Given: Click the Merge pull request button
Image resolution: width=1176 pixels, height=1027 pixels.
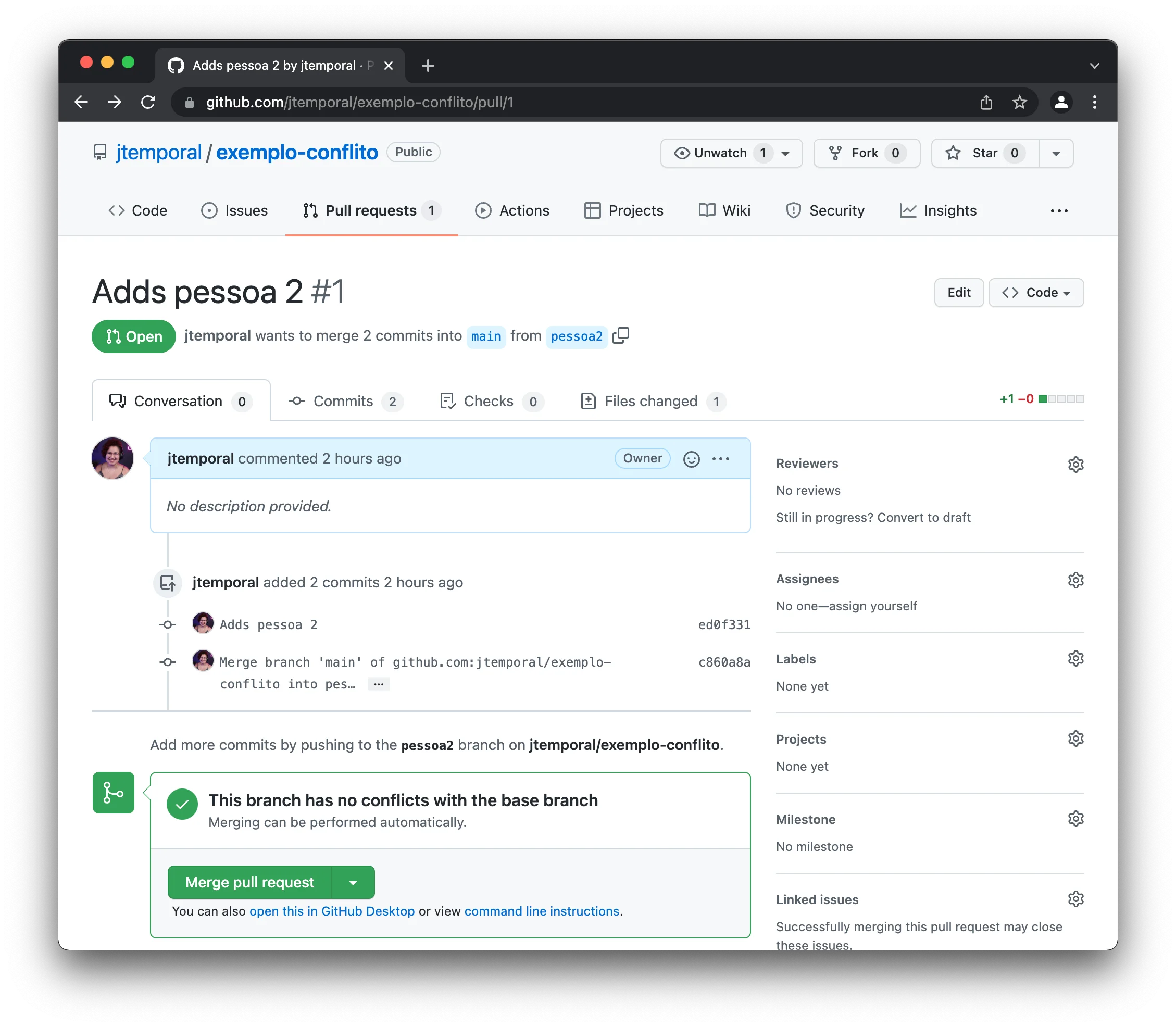Looking at the screenshot, I should 250,883.
